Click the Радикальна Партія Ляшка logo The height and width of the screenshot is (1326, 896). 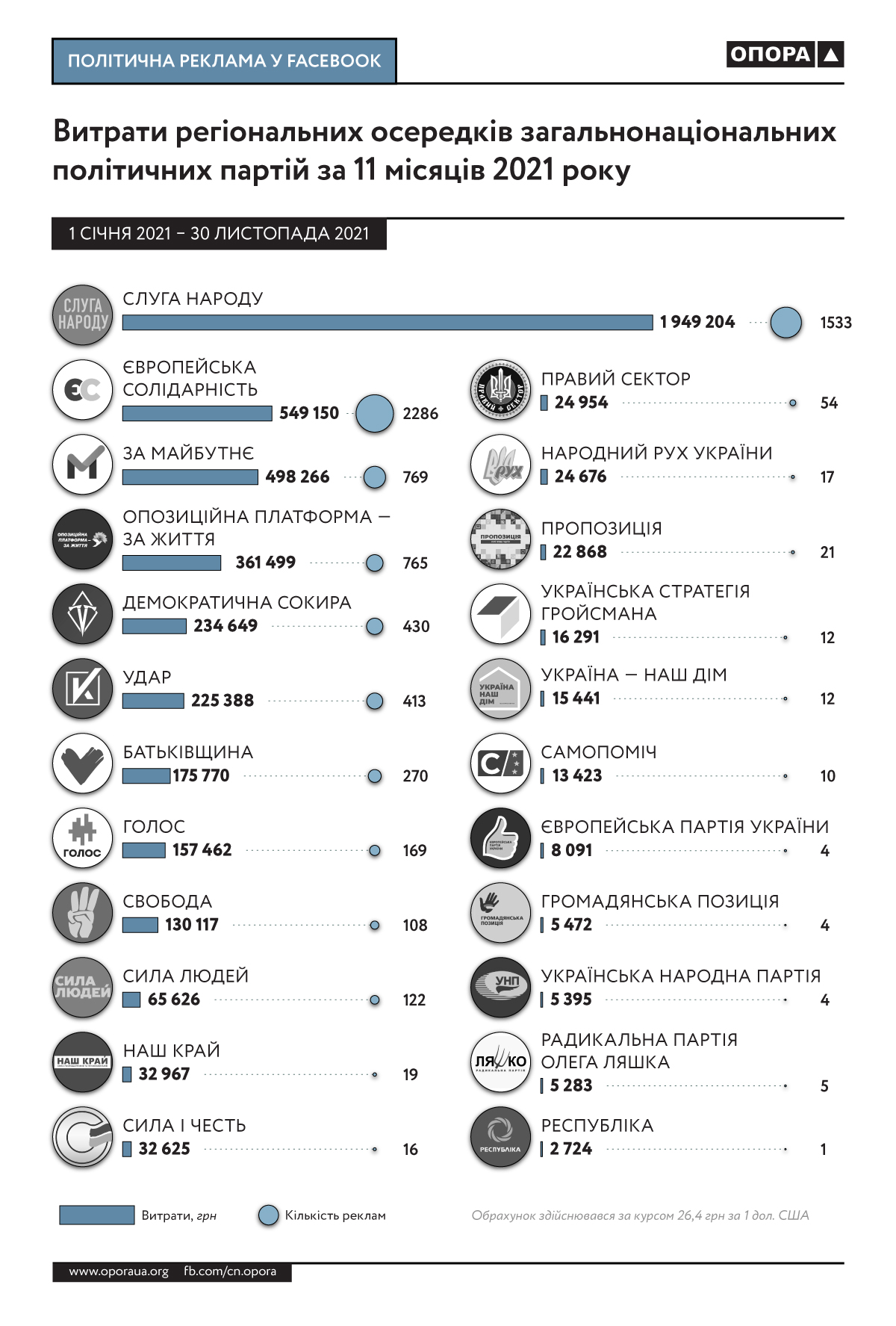(500, 1062)
